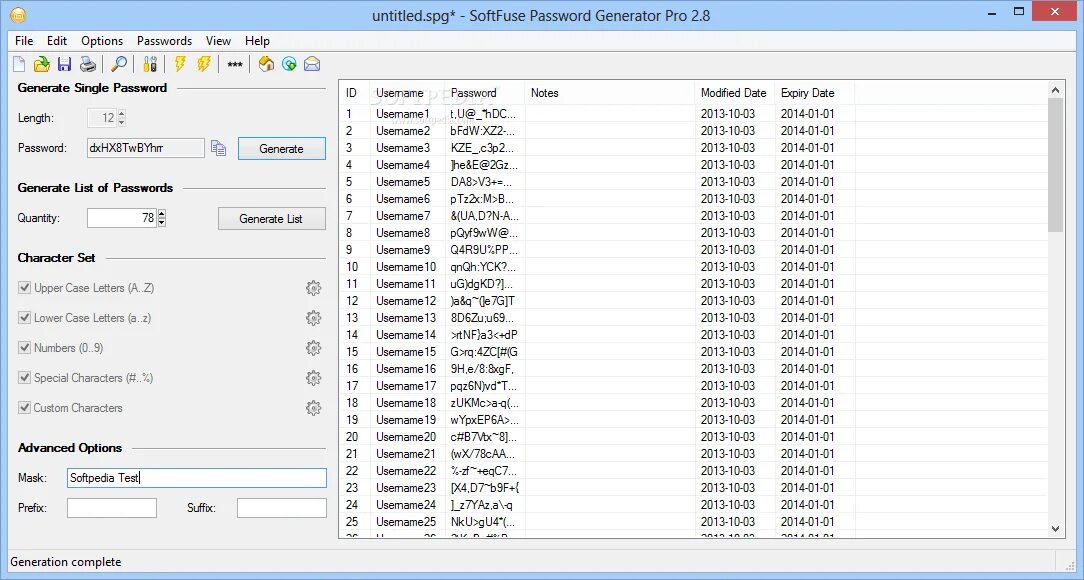Image resolution: width=1084 pixels, height=580 pixels.
Task: Open settings gear for Numbers
Action: 314,348
